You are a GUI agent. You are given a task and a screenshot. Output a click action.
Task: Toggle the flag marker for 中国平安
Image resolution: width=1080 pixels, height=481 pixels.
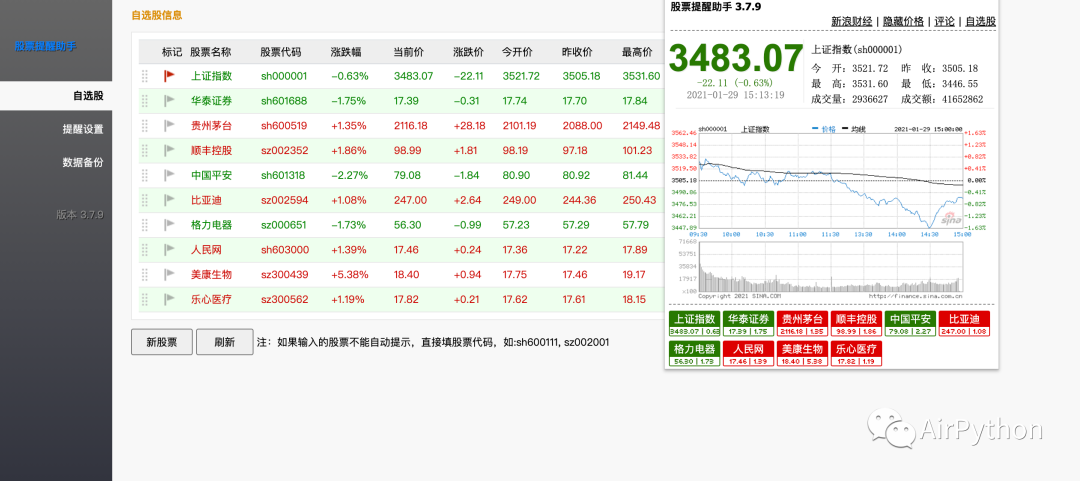pyautogui.click(x=169, y=175)
